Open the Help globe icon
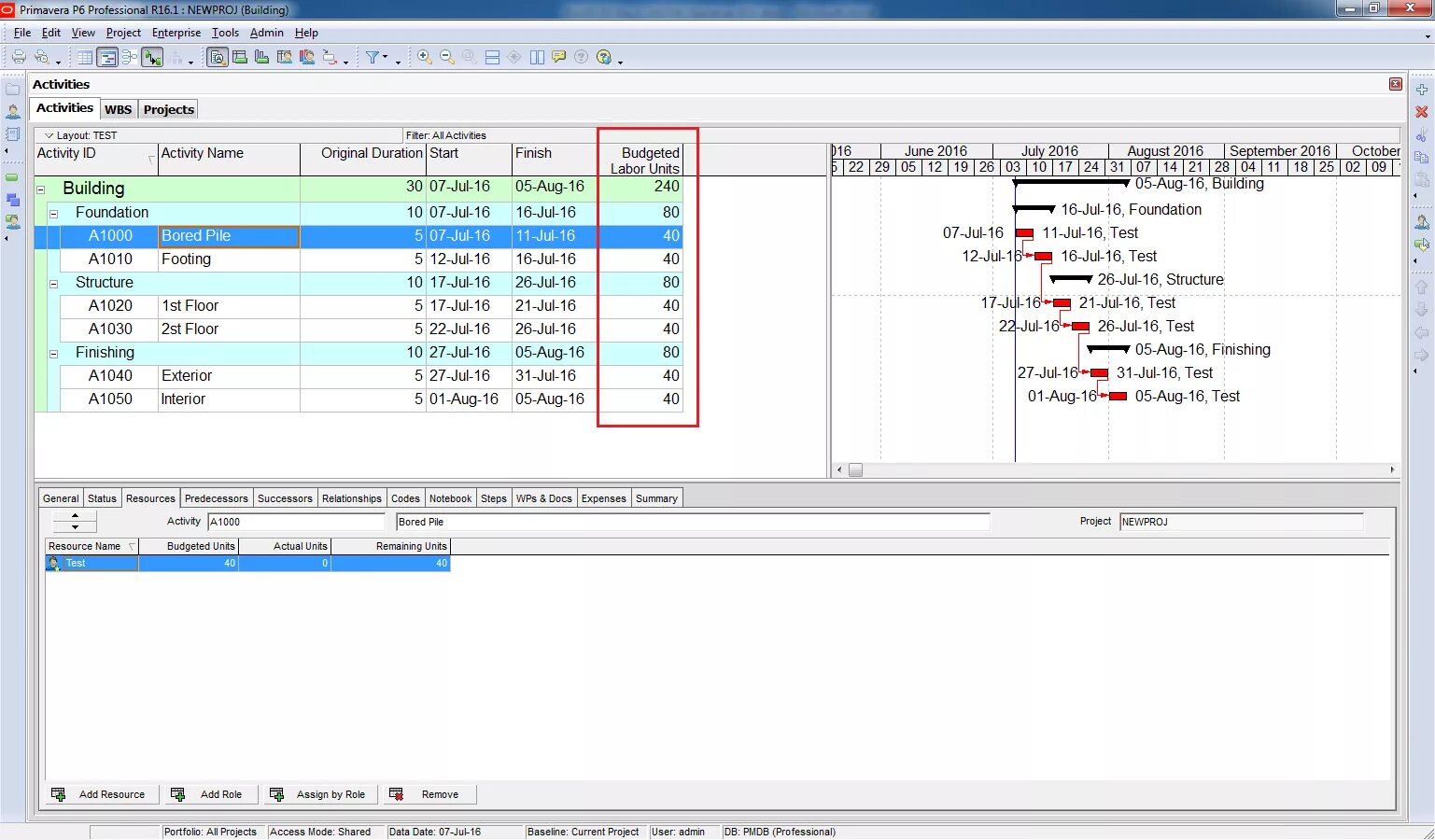The width and height of the screenshot is (1435, 840). tap(604, 57)
